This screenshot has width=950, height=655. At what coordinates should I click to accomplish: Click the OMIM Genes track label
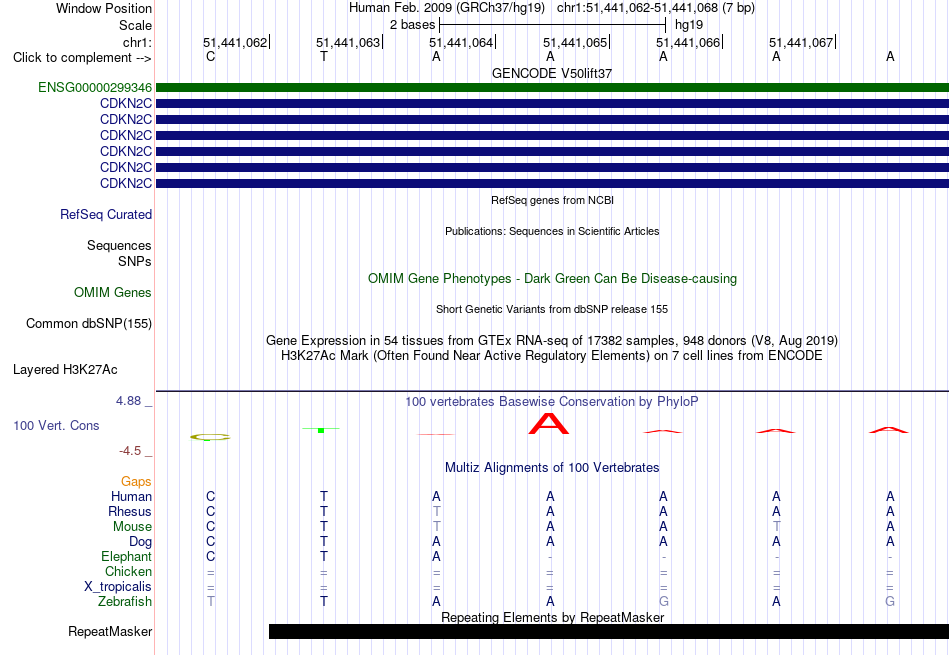[112, 293]
